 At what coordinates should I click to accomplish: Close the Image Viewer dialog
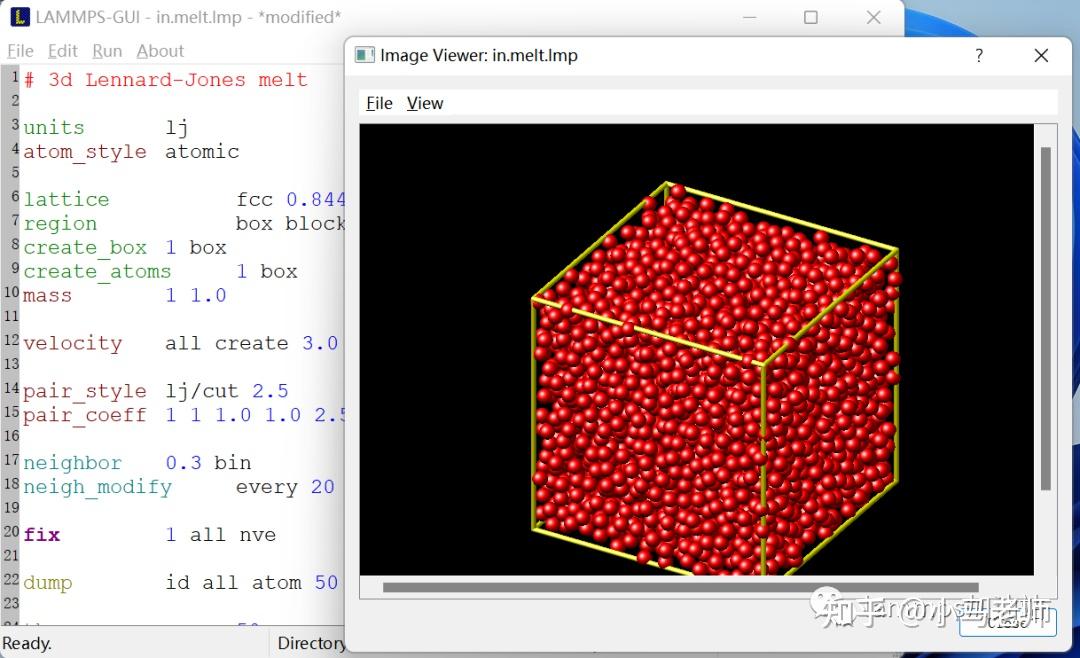pos(1041,55)
